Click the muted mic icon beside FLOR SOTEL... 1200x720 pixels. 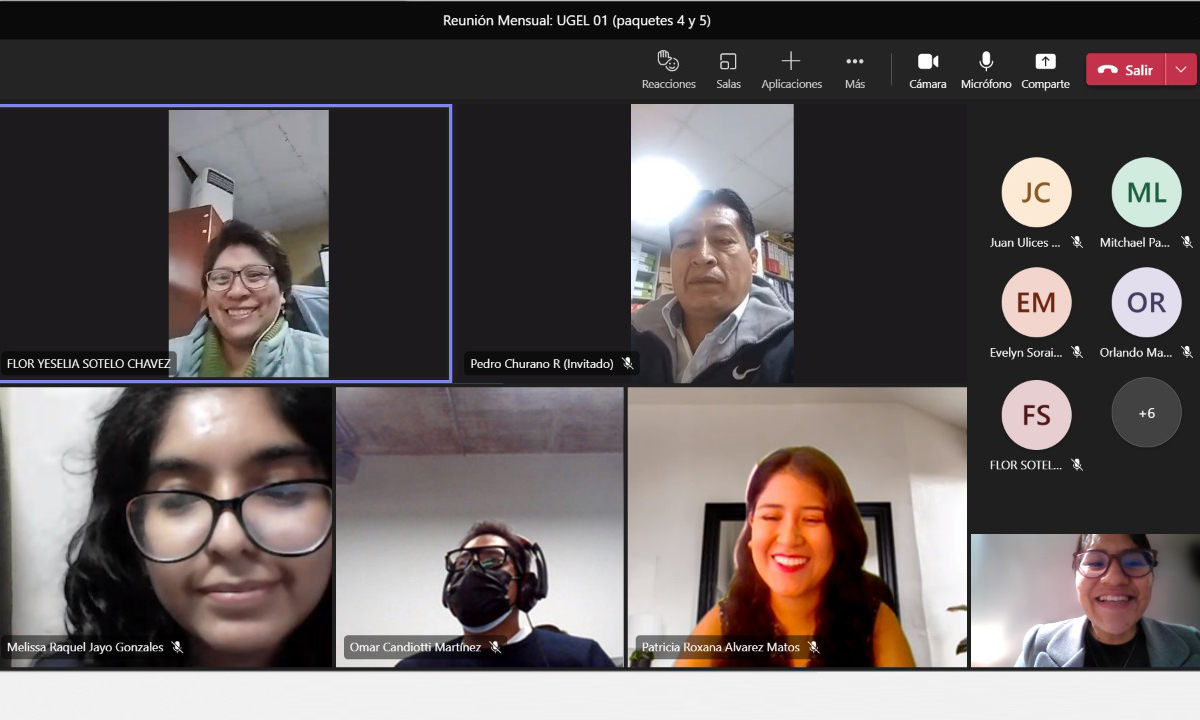tap(1077, 464)
